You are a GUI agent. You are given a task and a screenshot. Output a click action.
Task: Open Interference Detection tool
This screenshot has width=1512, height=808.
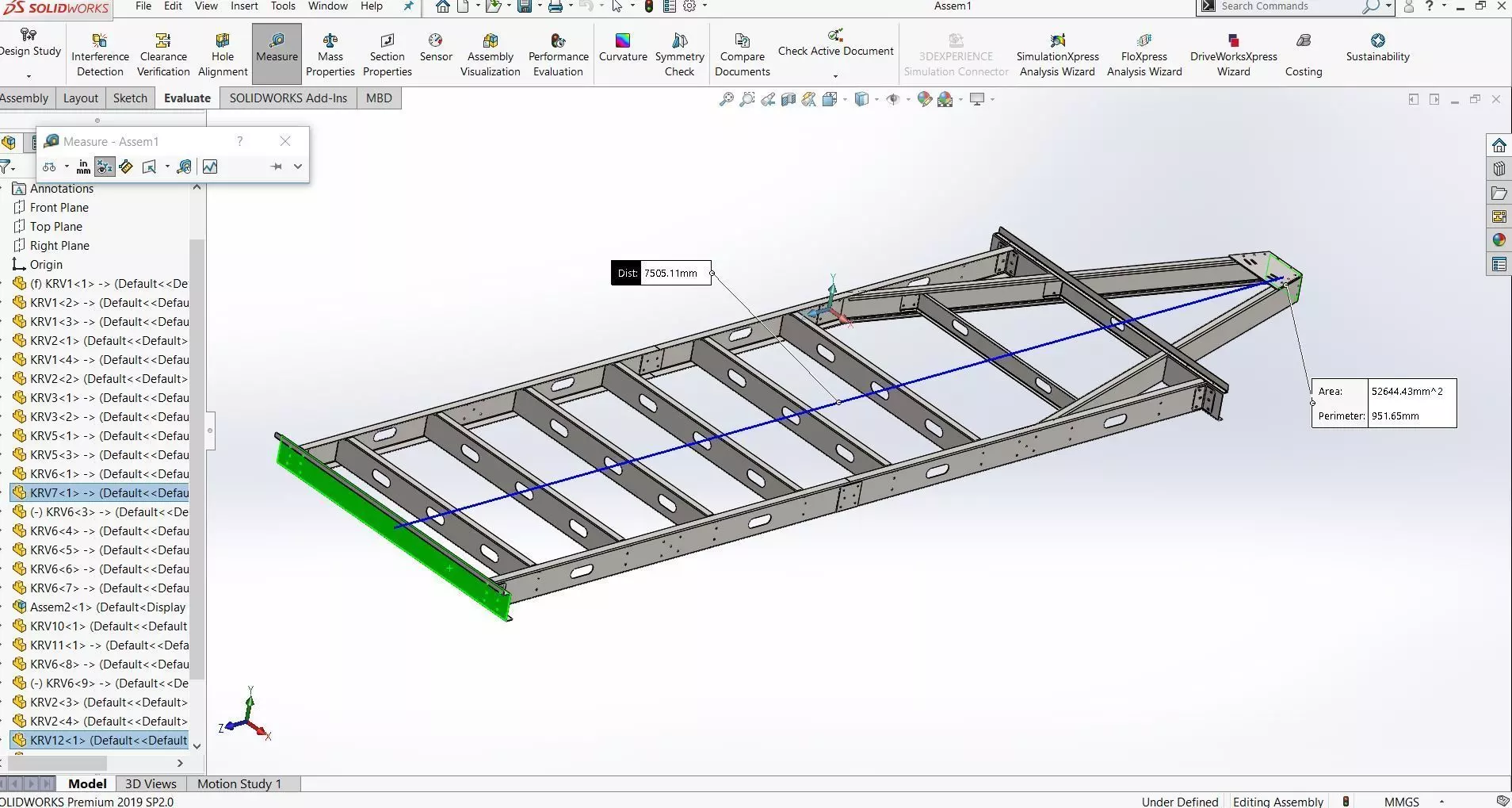[100, 55]
